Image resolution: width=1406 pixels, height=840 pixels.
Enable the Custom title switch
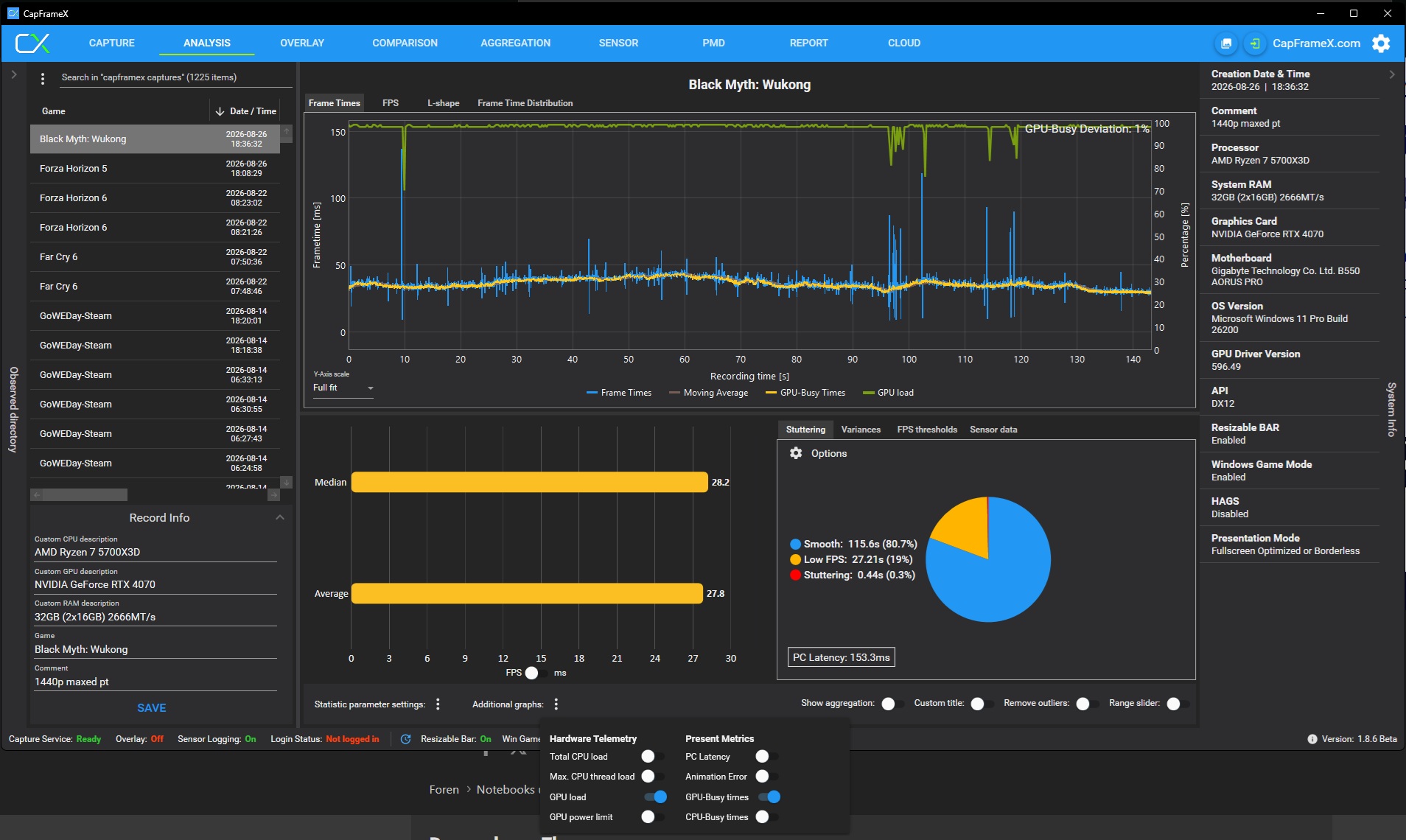point(982,704)
